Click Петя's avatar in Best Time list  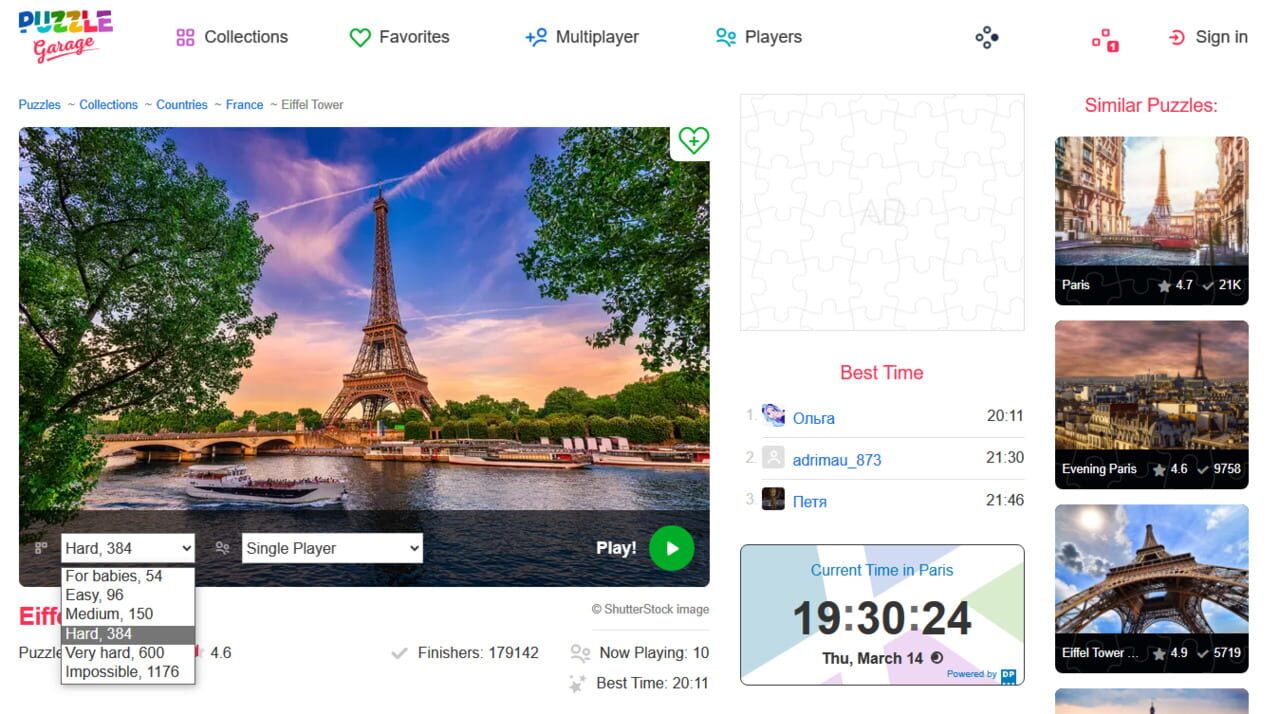pos(773,499)
